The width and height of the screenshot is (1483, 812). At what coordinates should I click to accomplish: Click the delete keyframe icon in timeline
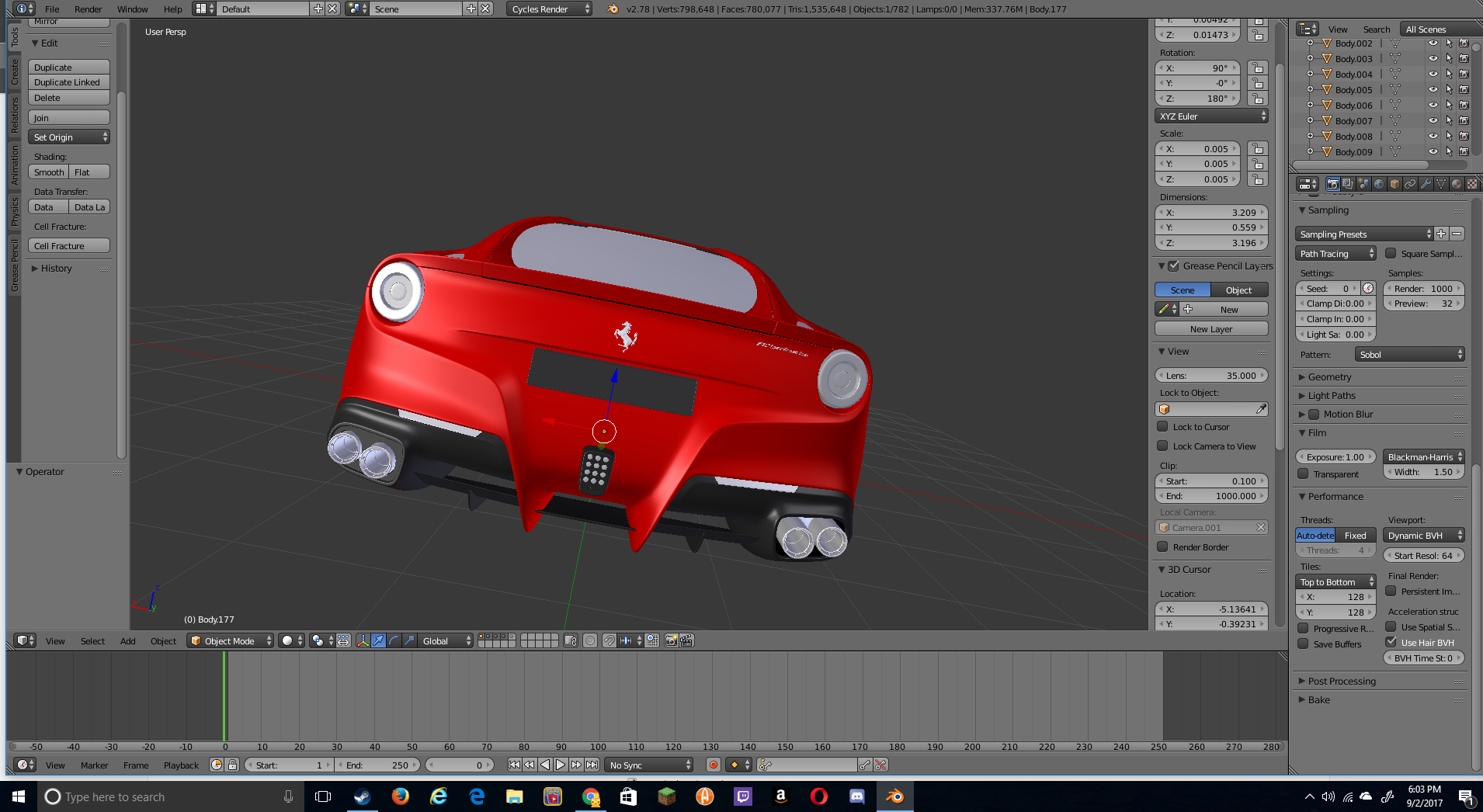coord(880,765)
